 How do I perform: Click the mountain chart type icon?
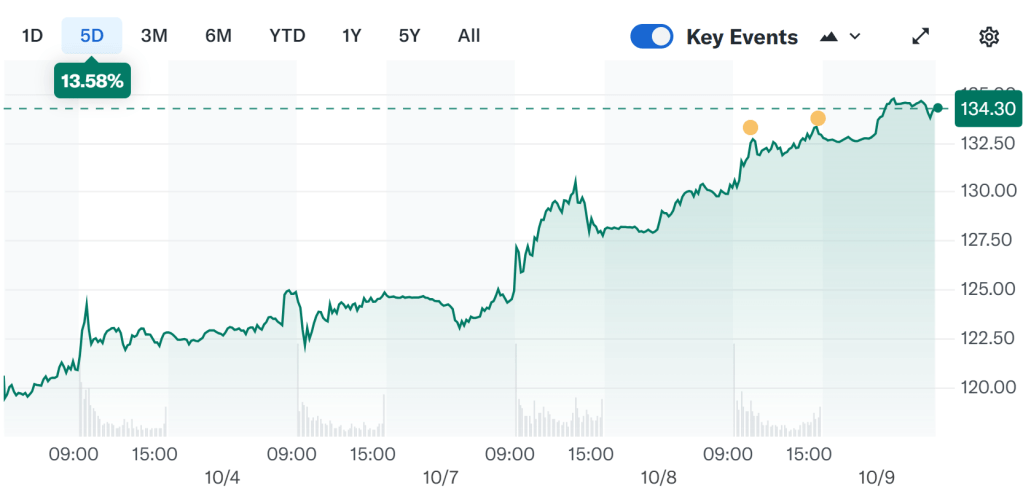[x=828, y=37]
